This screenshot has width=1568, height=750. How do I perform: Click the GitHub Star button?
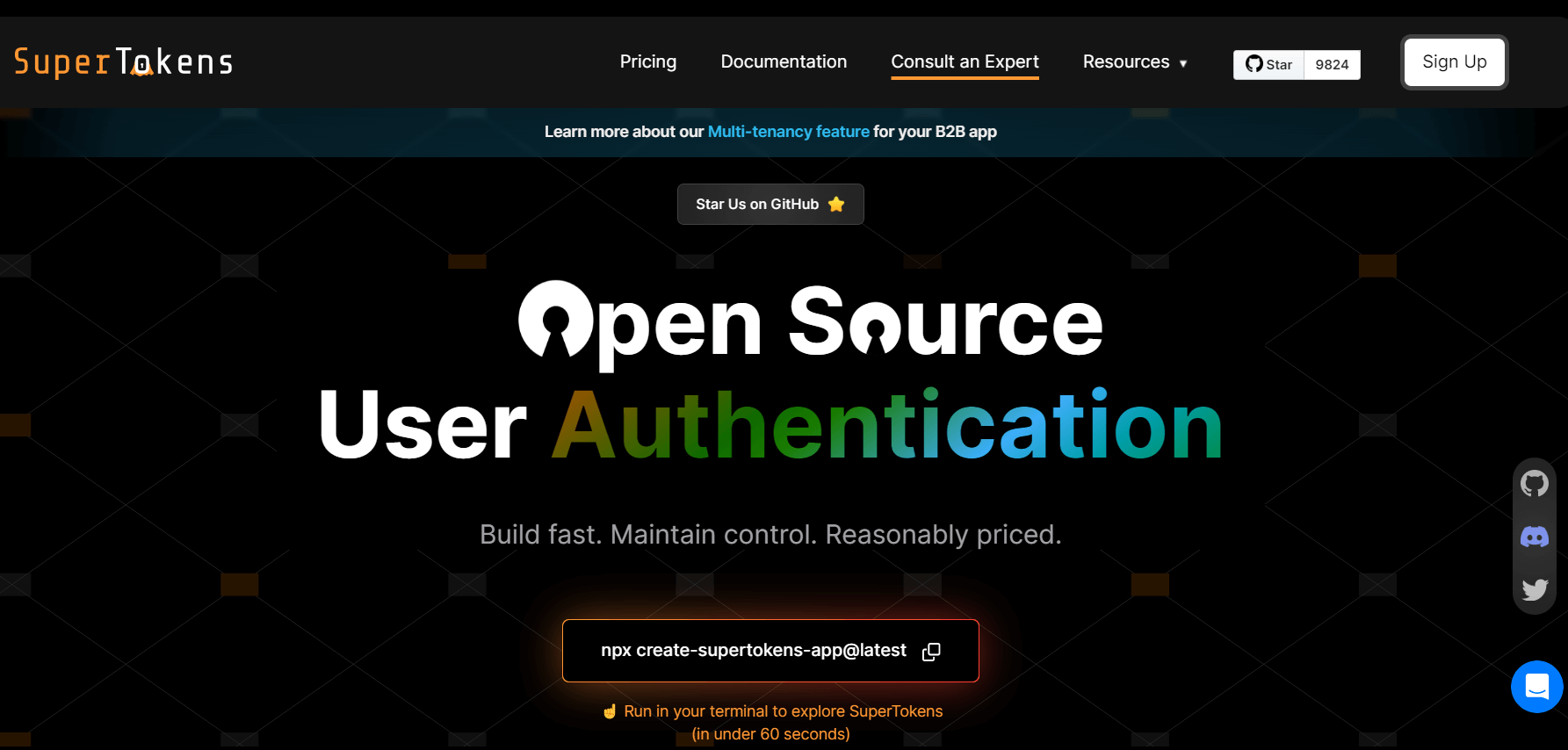(x=1268, y=64)
